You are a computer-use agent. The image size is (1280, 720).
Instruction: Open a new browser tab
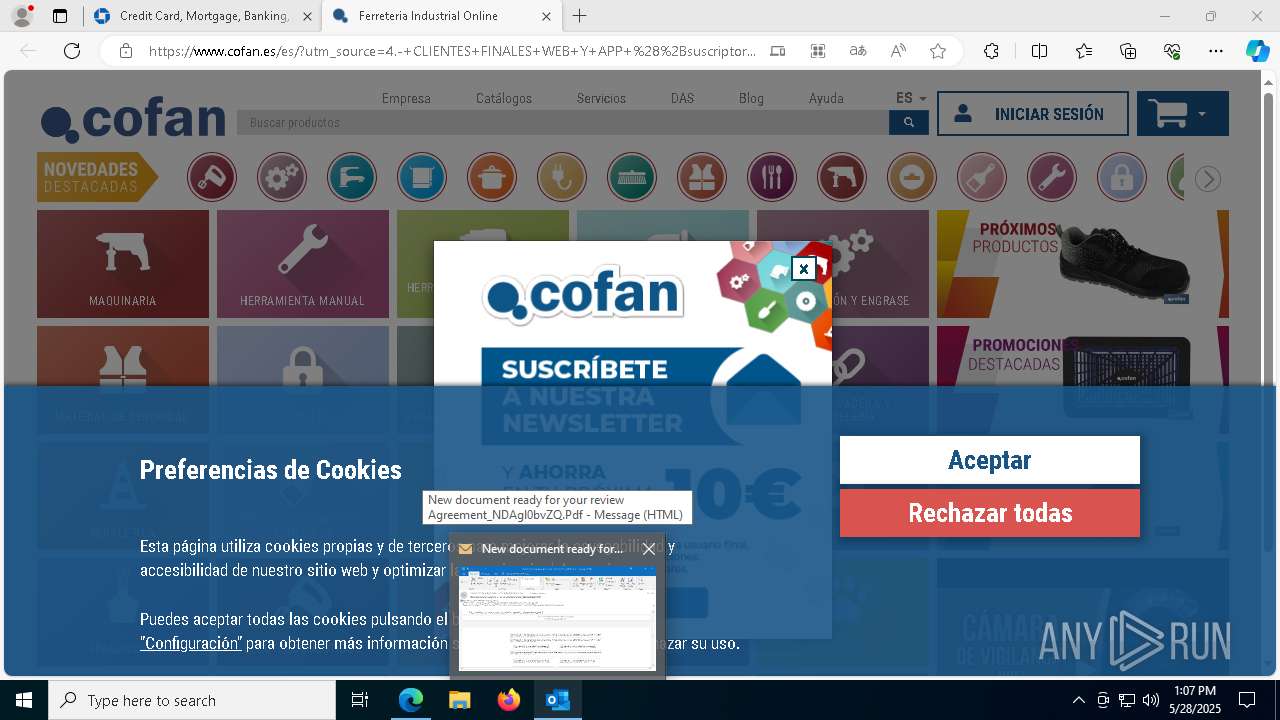(x=580, y=16)
